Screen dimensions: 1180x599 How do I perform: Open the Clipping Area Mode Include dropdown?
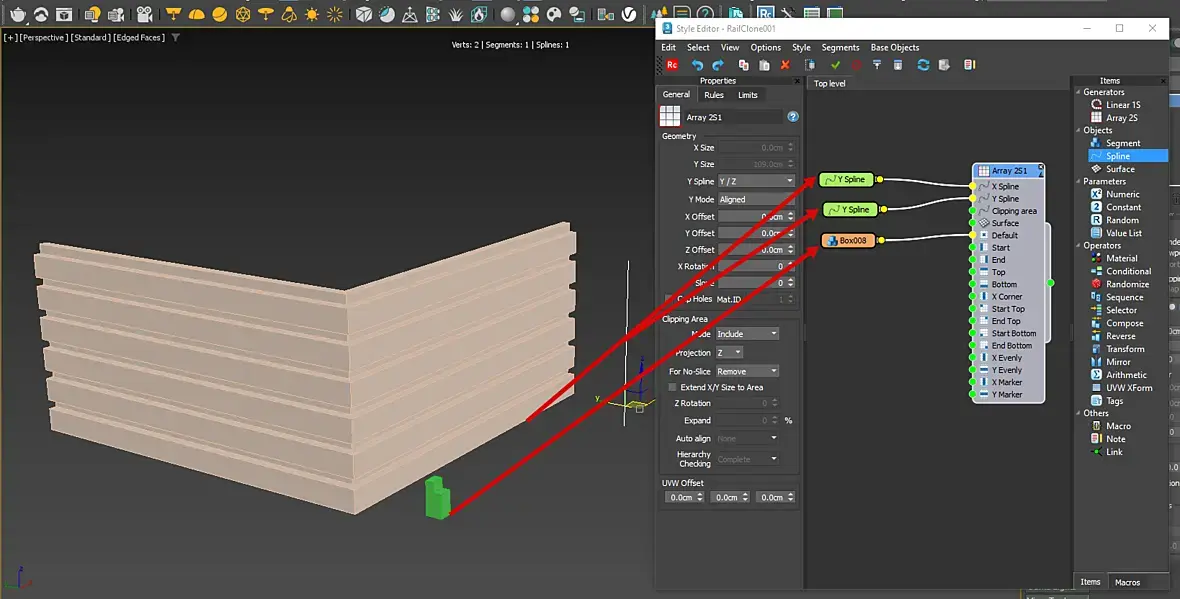coord(747,333)
